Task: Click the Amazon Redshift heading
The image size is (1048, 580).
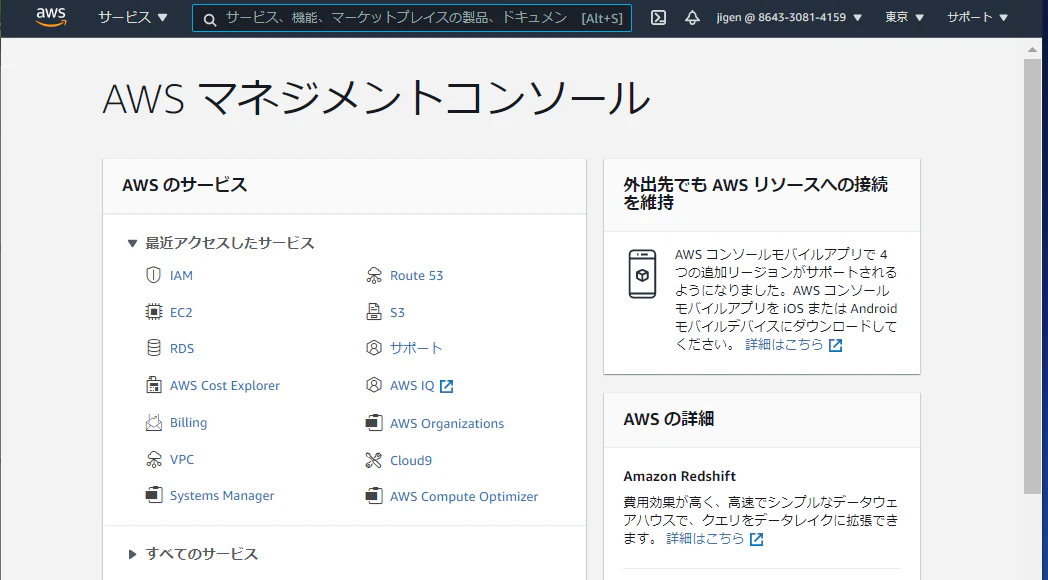Action: tap(679, 476)
